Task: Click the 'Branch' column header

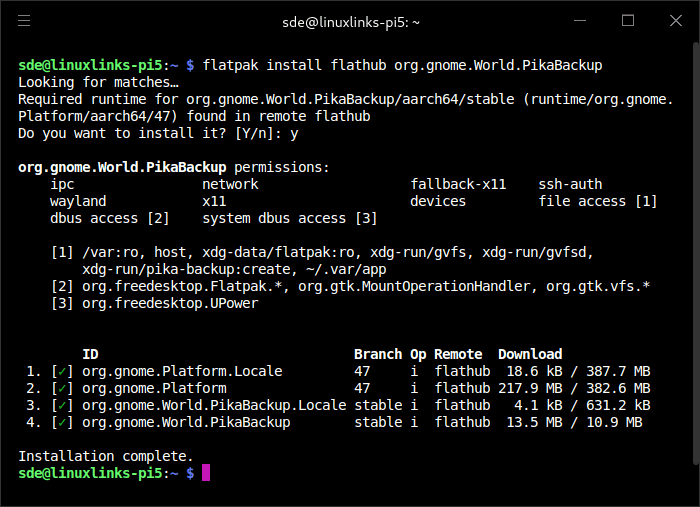Action: click(378, 354)
